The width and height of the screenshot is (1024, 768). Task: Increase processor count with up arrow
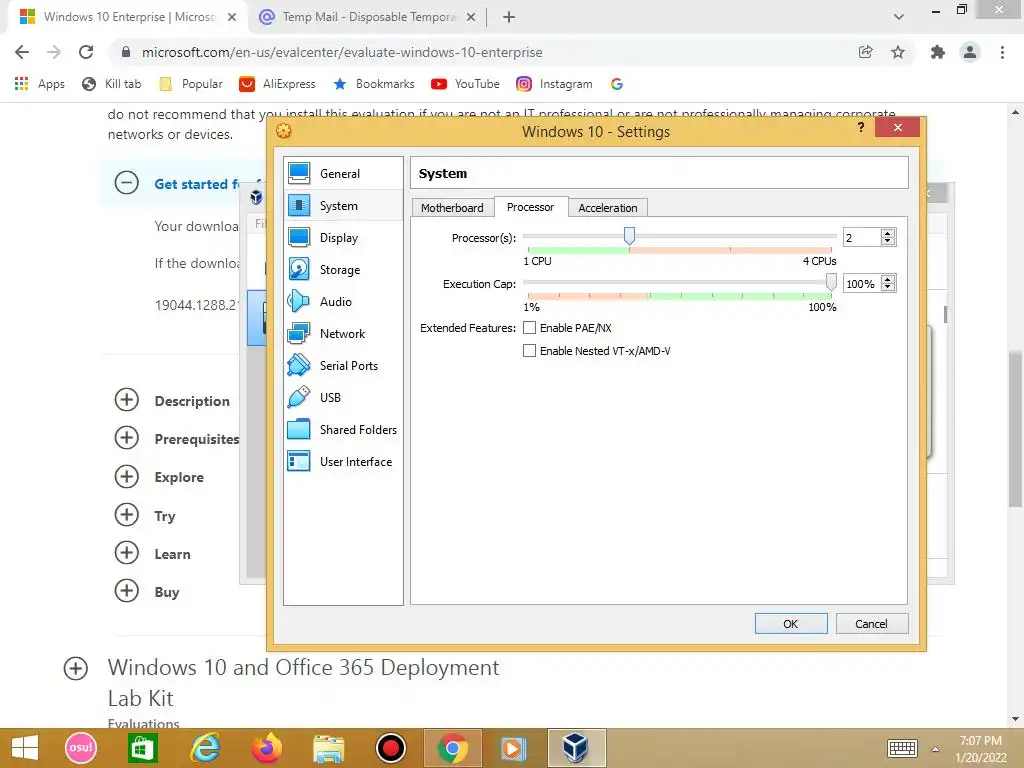888,233
